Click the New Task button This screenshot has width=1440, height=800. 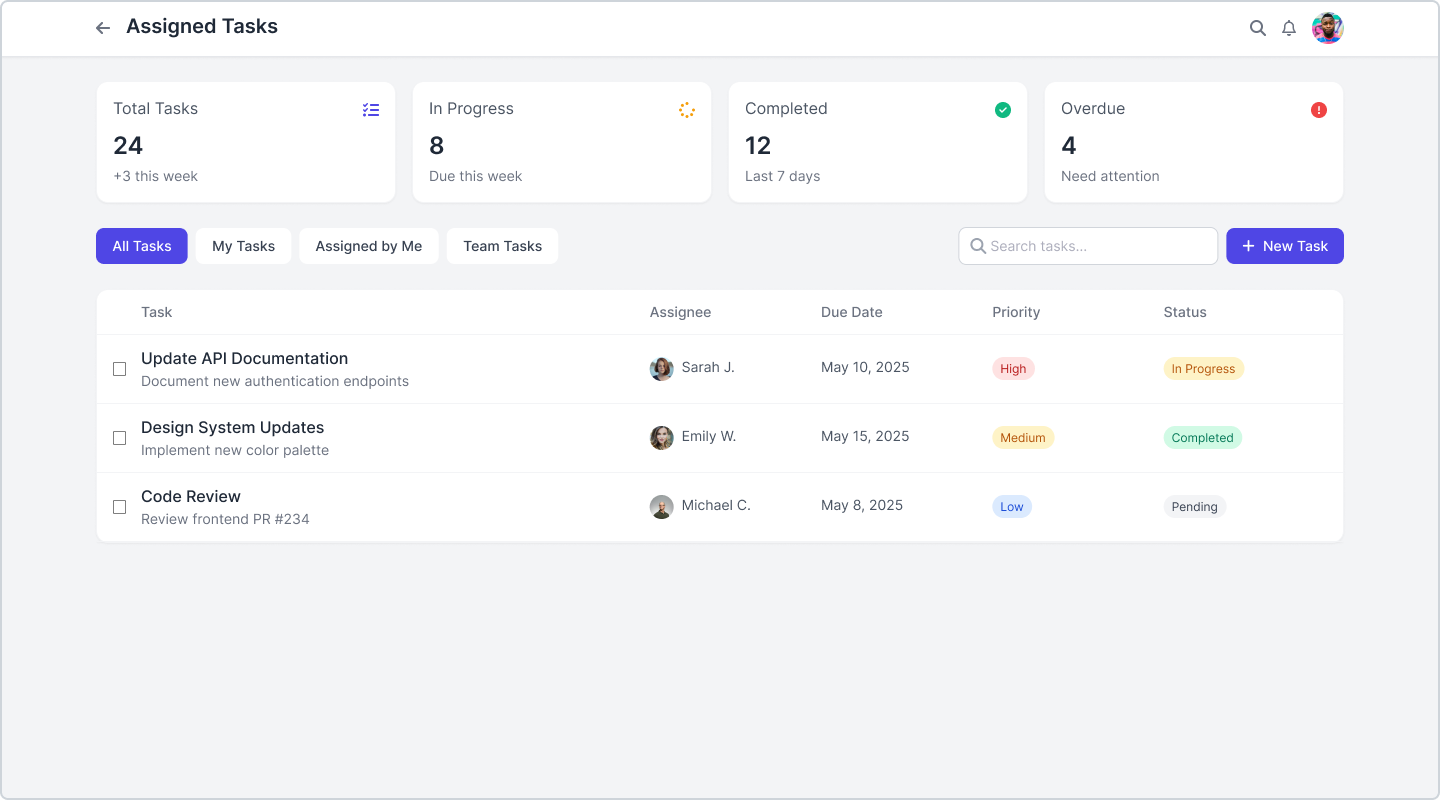pyautogui.click(x=1285, y=246)
